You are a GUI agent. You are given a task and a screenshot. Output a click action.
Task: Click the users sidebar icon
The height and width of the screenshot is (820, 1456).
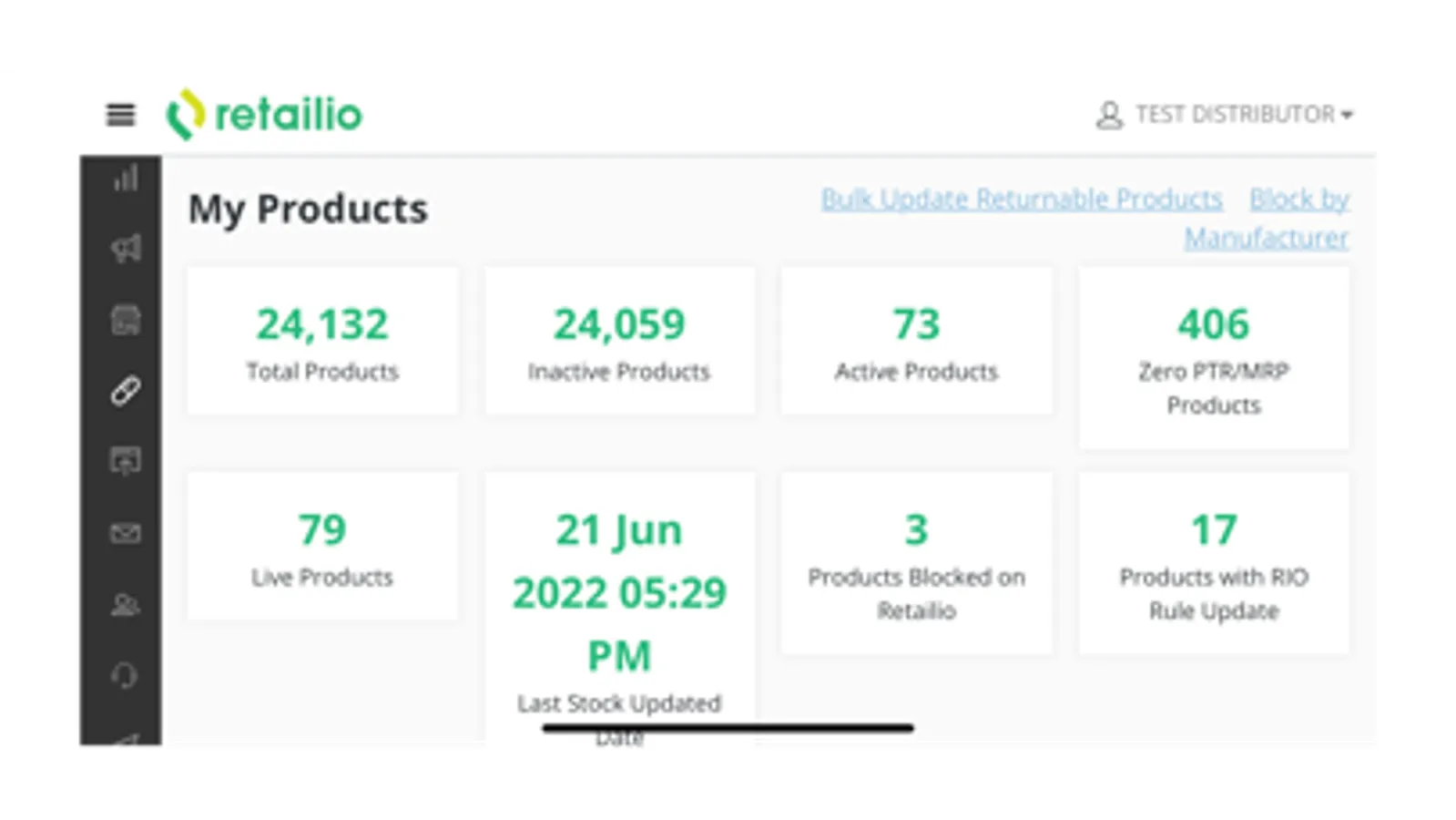[x=126, y=604]
